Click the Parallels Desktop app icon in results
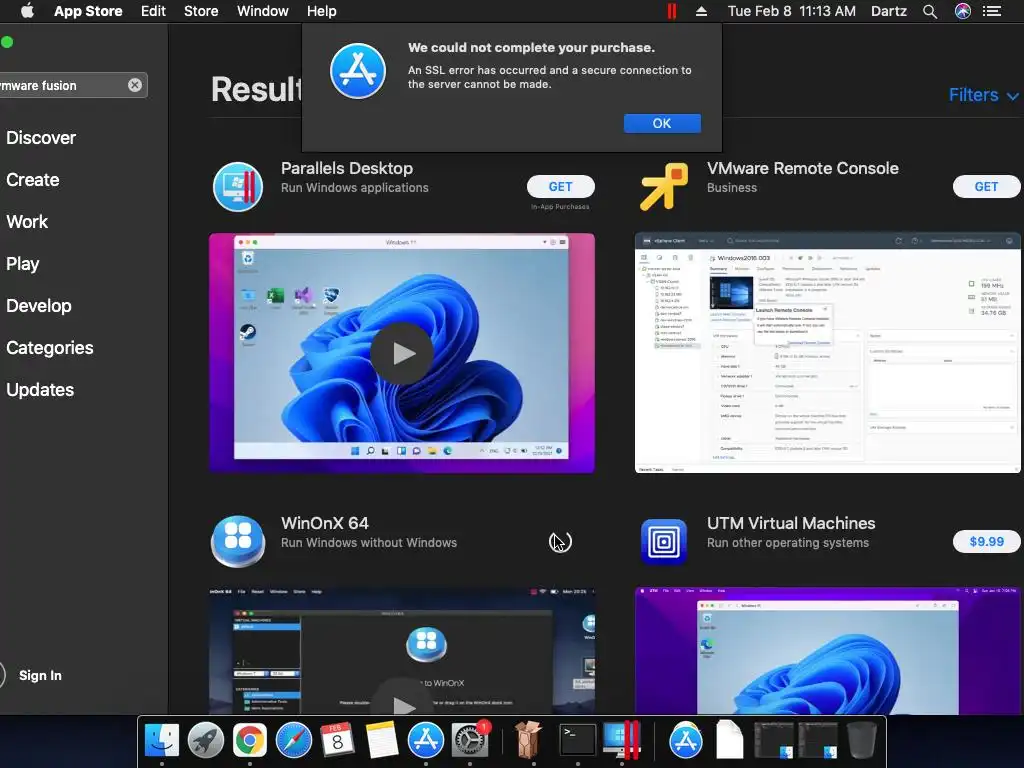The width and height of the screenshot is (1024, 768). (238, 187)
